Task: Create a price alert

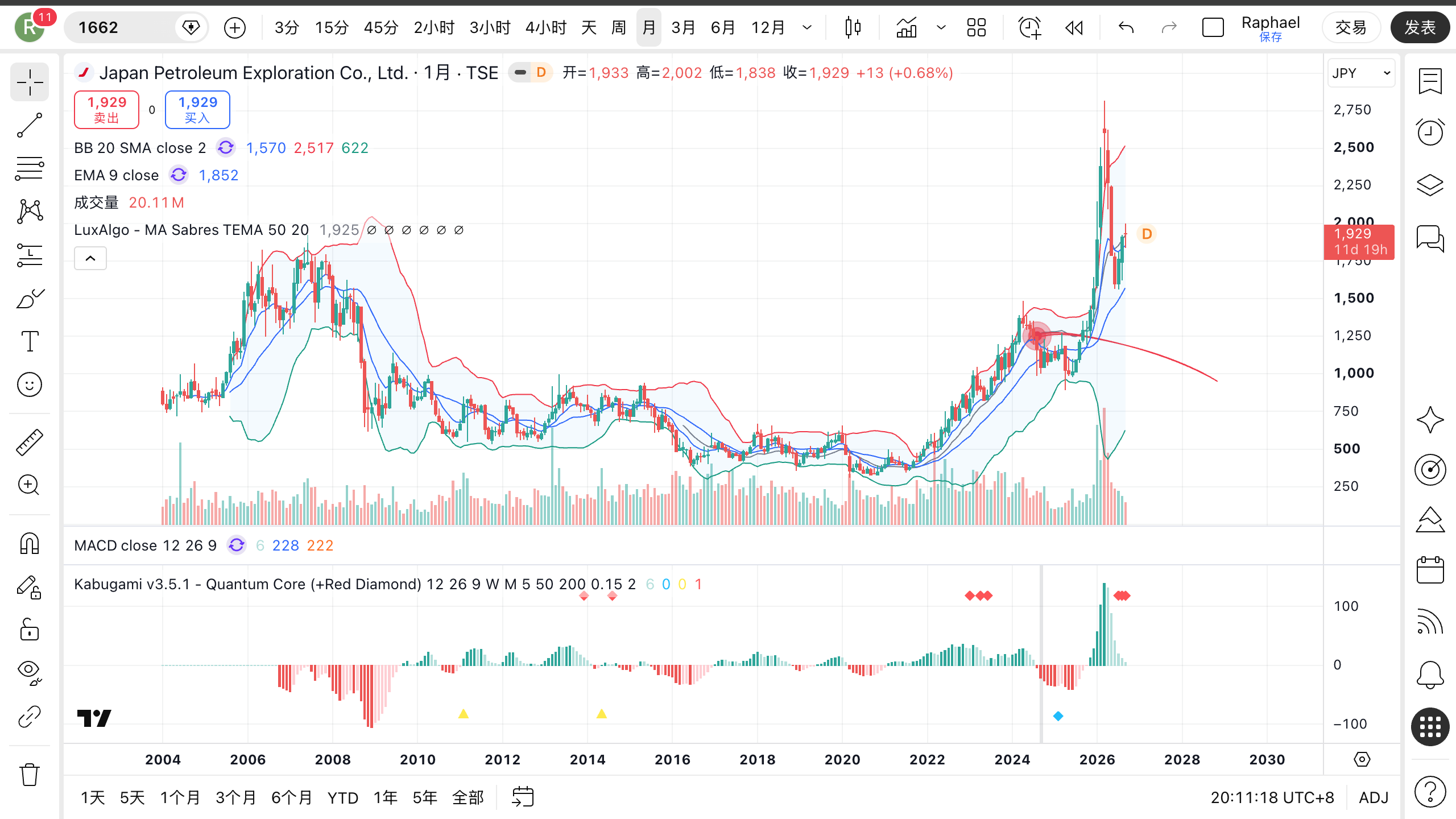Action: (x=1029, y=27)
